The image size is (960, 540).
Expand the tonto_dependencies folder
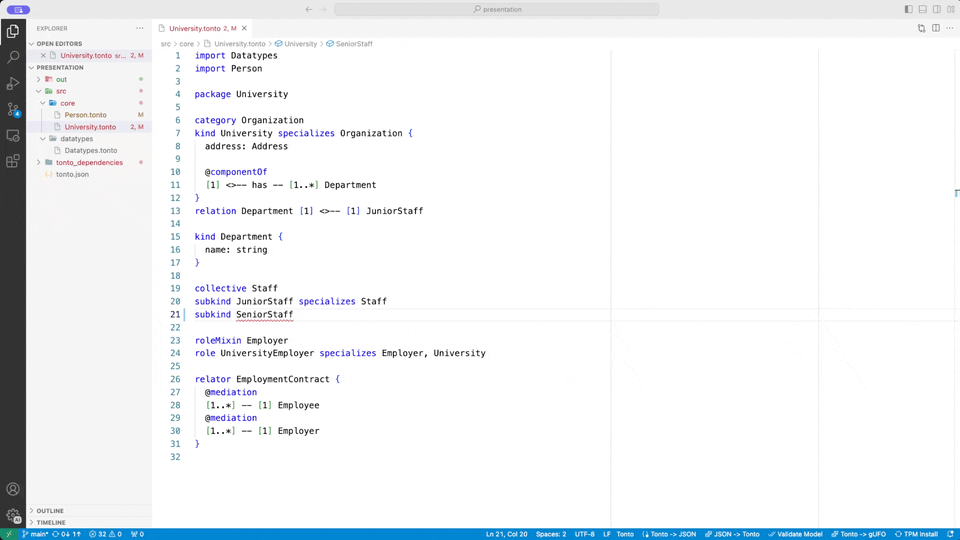tap(39, 163)
